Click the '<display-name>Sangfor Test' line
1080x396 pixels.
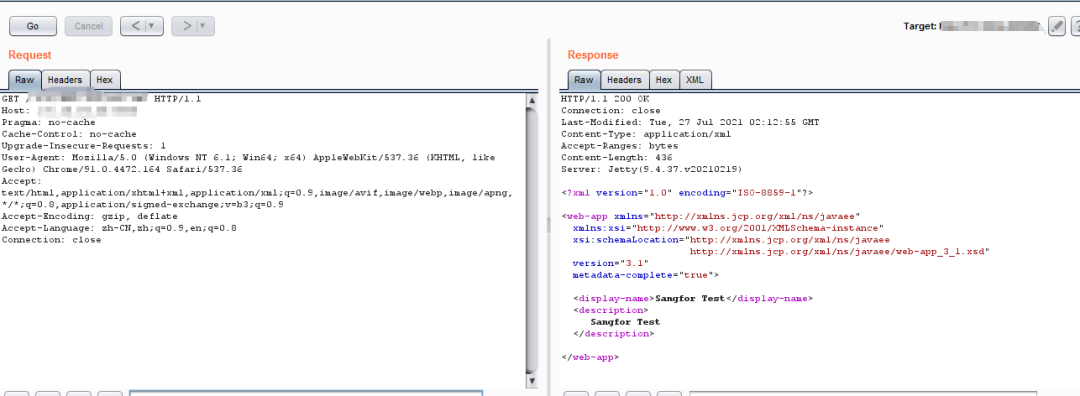point(693,298)
